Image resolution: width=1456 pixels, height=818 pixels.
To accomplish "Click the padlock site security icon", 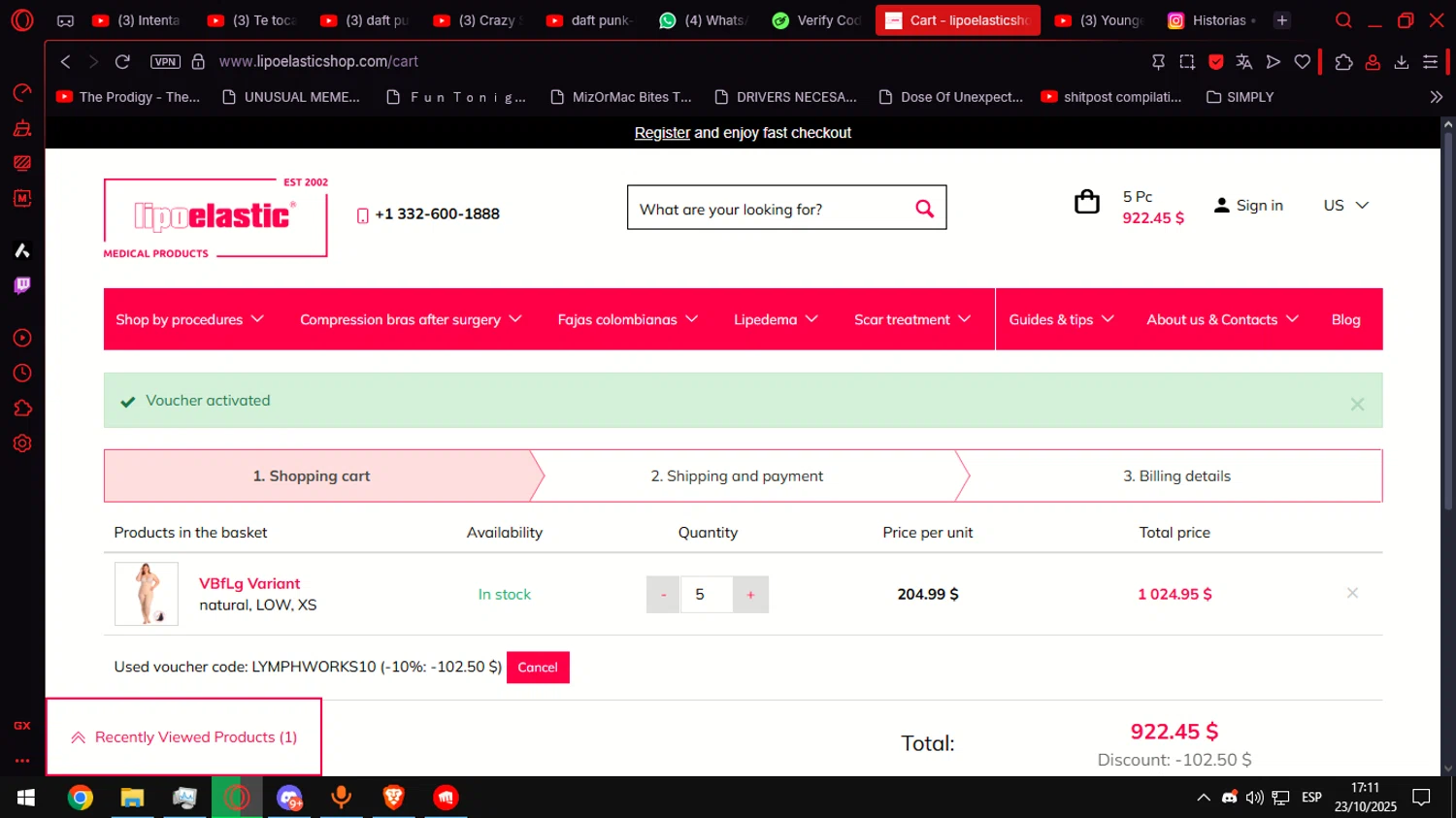I will 198,61.
